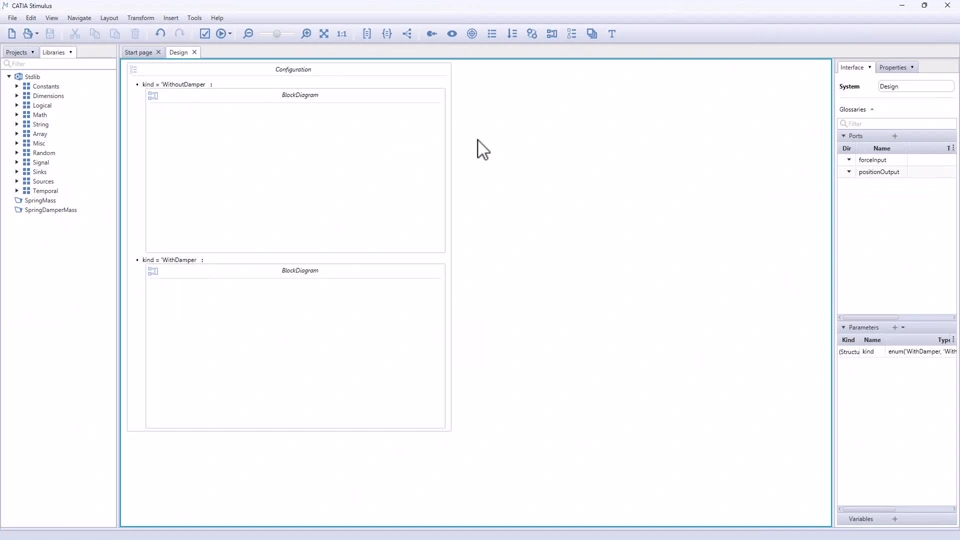Open the direction dropdown for positionOutput
The image size is (960, 540).
(849, 172)
